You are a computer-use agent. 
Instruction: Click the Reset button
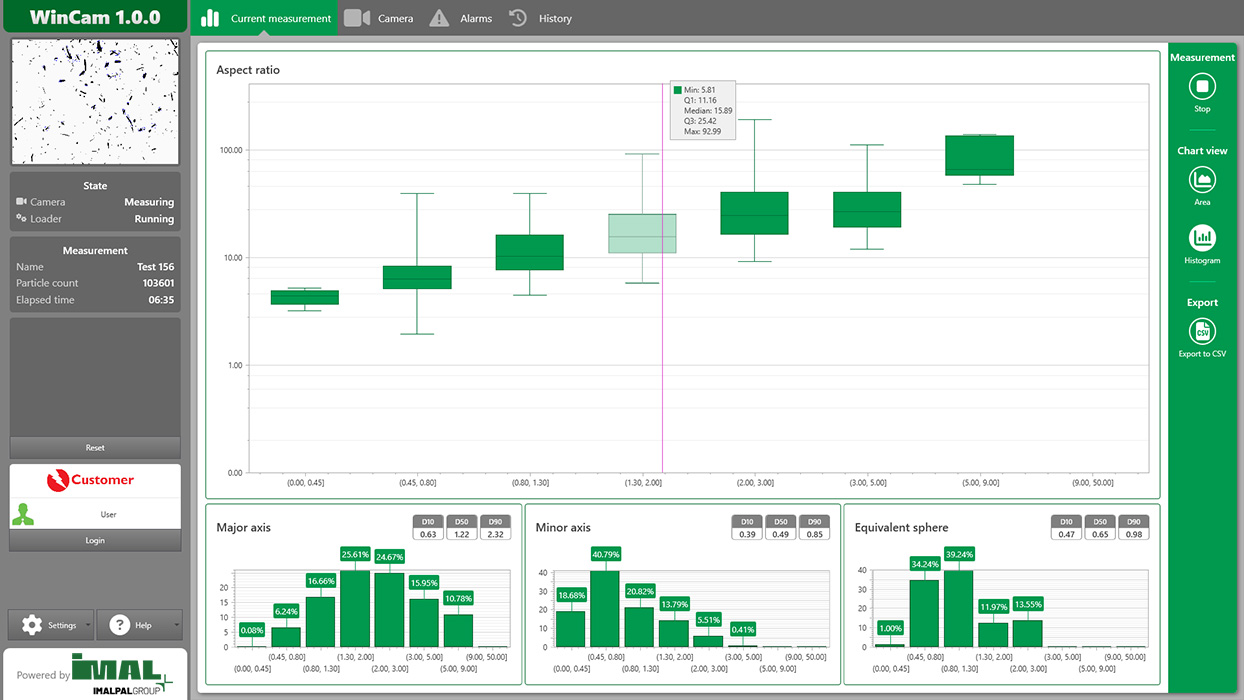[x=95, y=447]
